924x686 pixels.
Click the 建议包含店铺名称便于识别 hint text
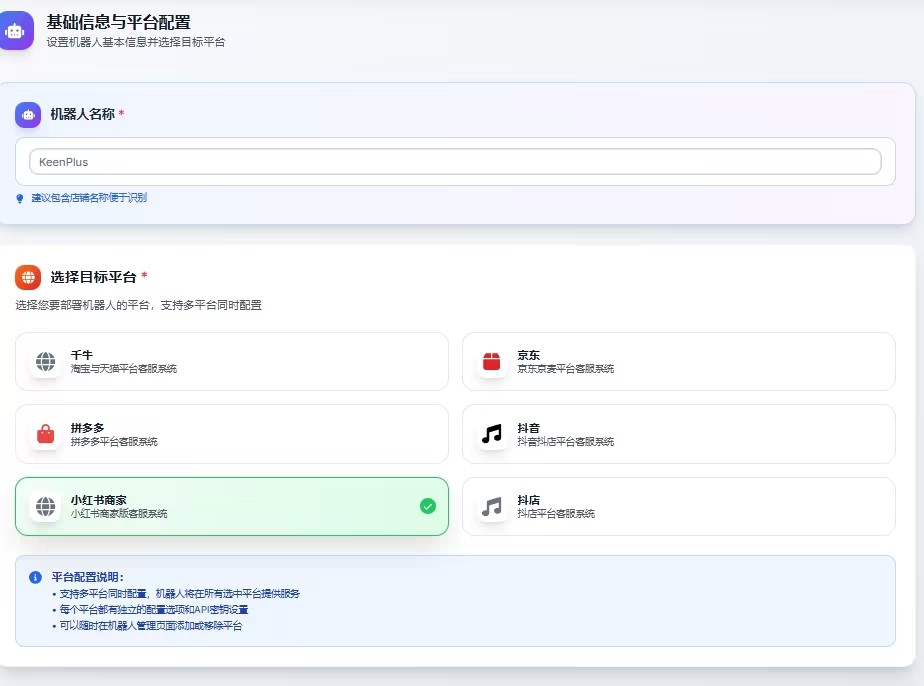(x=89, y=198)
